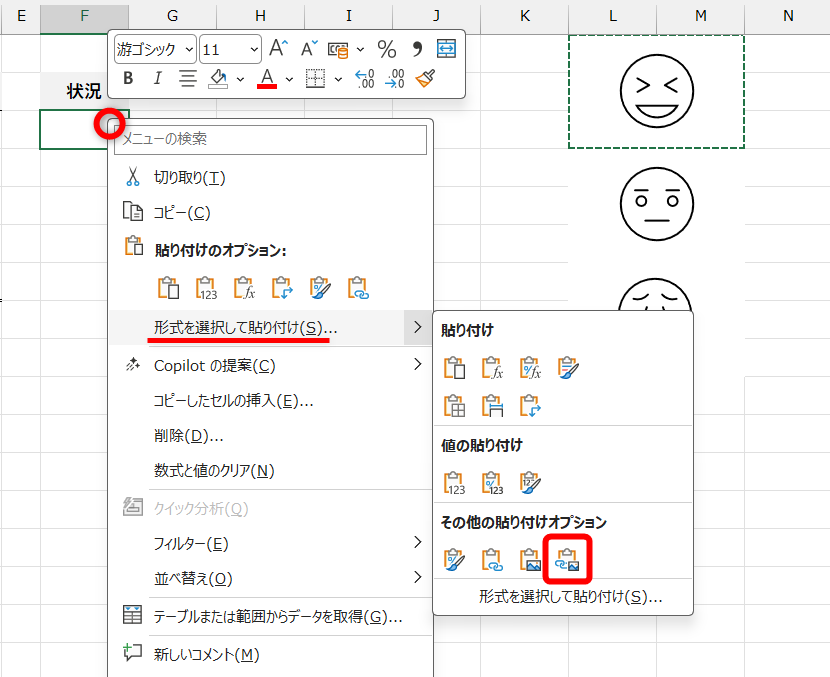Toggle italic formatting

pos(157,78)
